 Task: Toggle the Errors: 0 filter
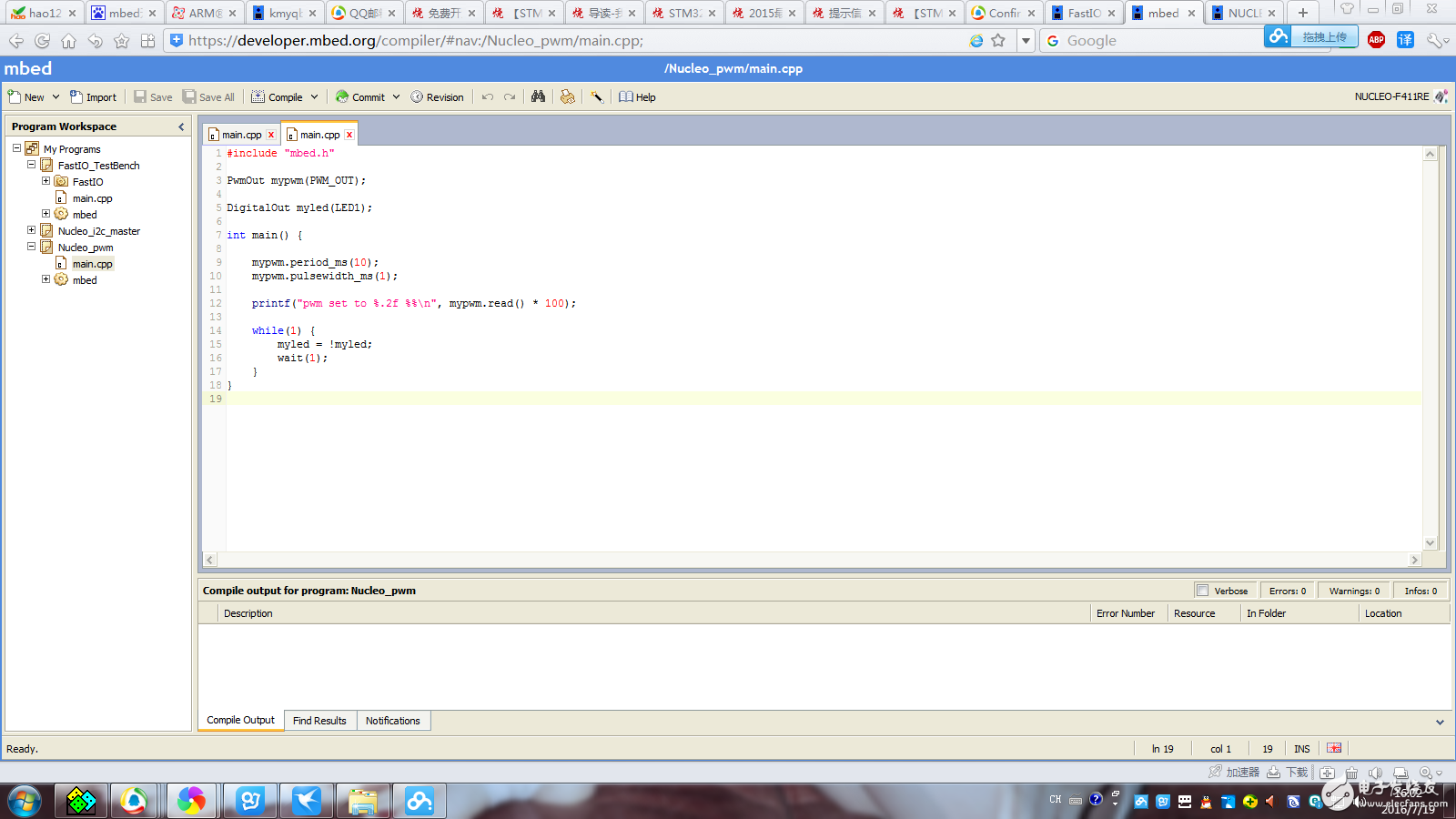tap(1288, 591)
